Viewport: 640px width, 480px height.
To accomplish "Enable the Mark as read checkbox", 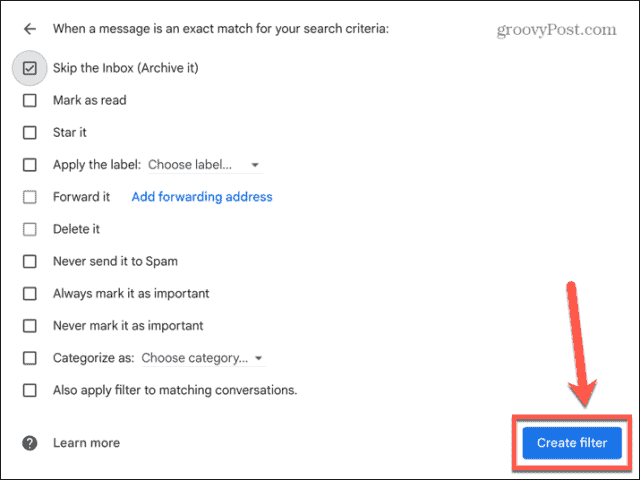I will 30,100.
